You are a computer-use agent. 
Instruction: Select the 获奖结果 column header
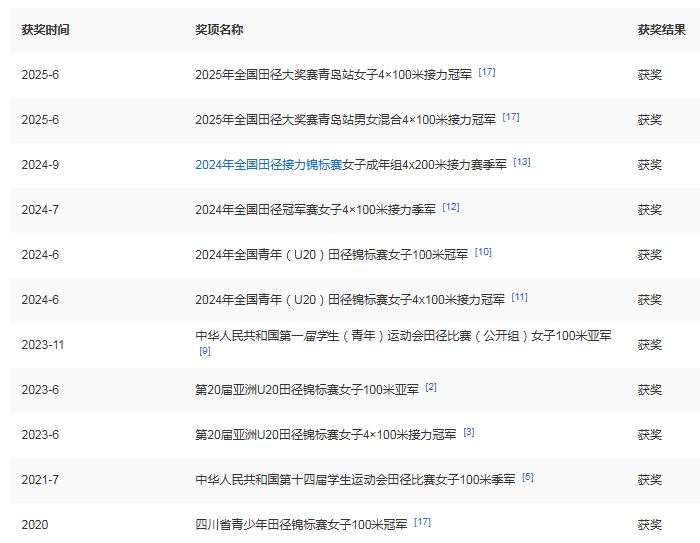tap(662, 30)
